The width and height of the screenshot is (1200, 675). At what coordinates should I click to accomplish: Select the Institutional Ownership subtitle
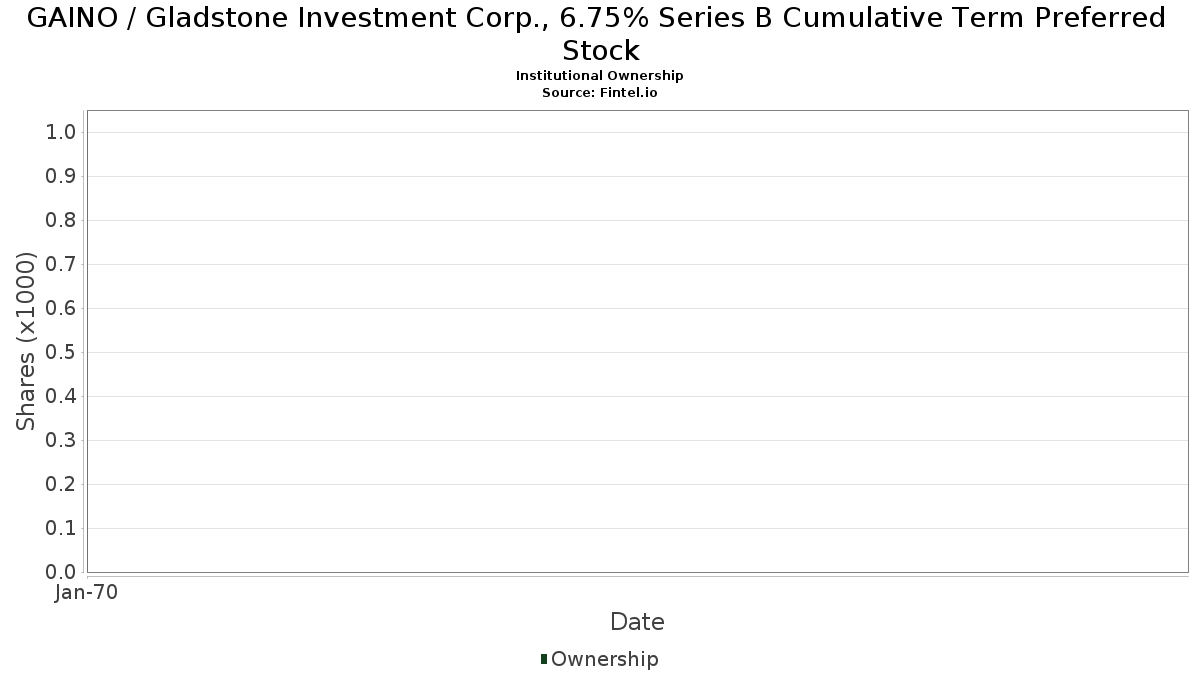(x=599, y=76)
